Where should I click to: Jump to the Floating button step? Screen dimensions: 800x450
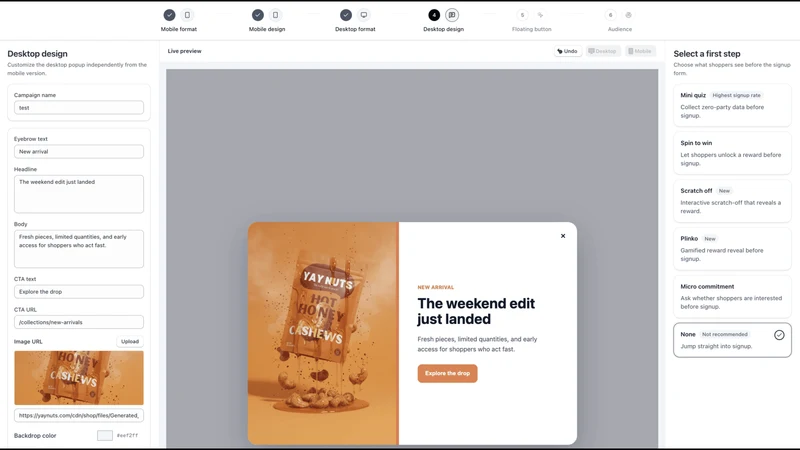tap(532, 29)
